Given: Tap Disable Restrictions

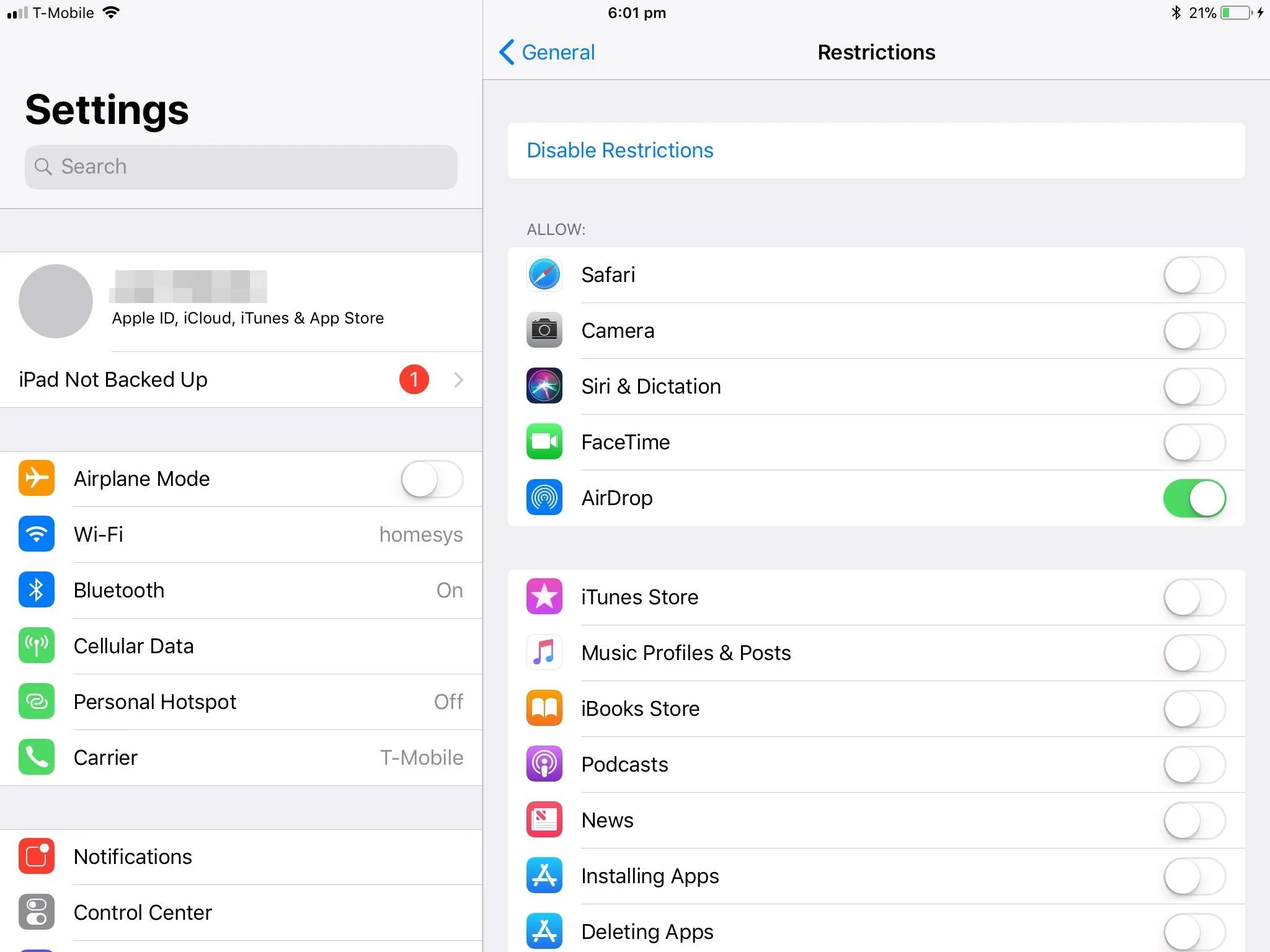Looking at the screenshot, I should 619,151.
